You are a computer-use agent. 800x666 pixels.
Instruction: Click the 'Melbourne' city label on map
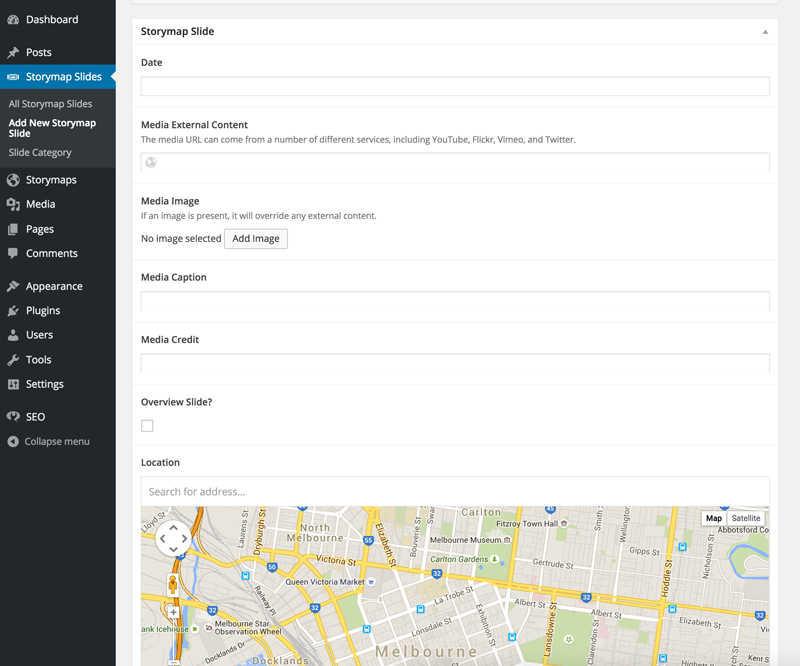(x=427, y=652)
